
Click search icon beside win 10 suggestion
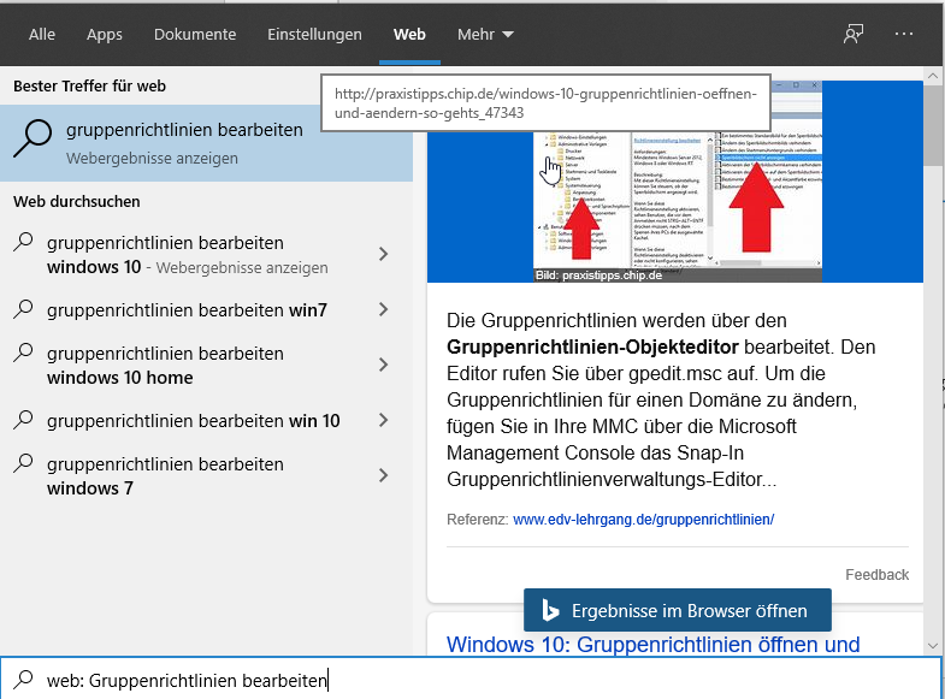pos(23,419)
